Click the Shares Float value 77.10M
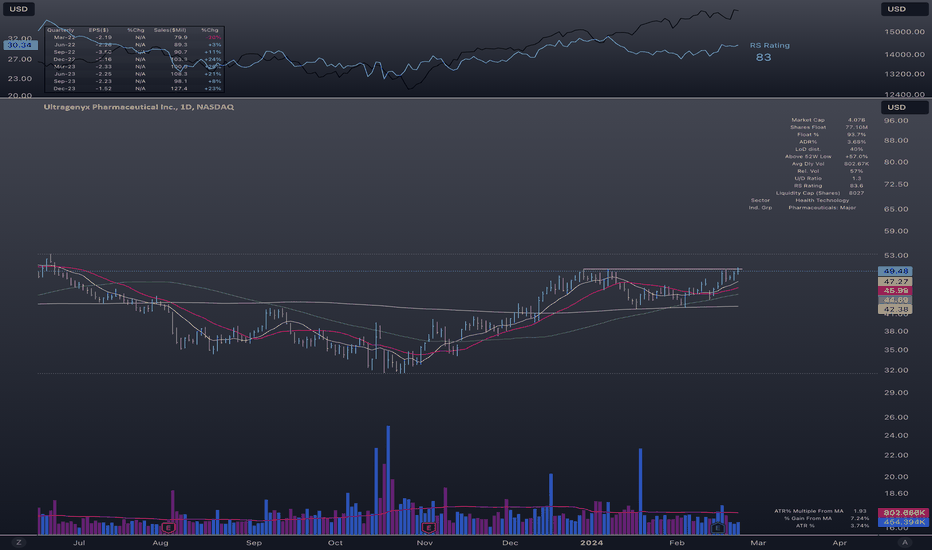932x550 pixels. pos(857,127)
